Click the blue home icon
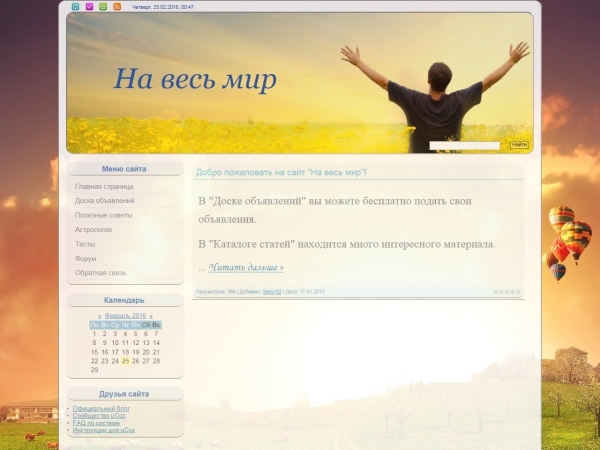The width and height of the screenshot is (600, 450). coord(75,7)
